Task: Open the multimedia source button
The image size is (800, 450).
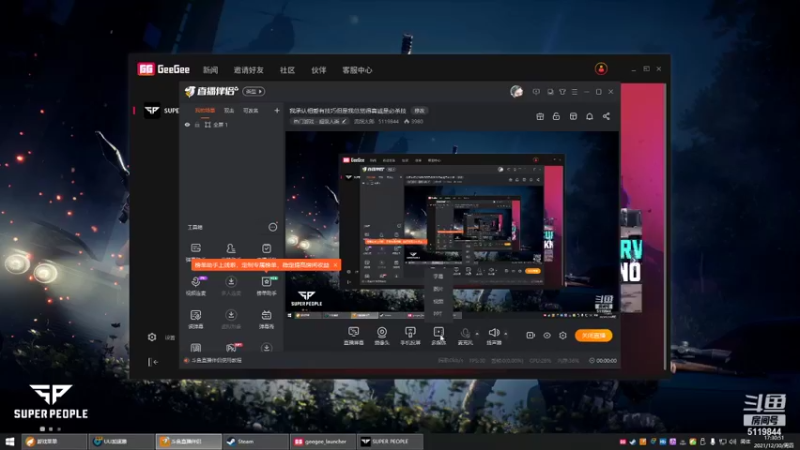Action: click(438, 336)
